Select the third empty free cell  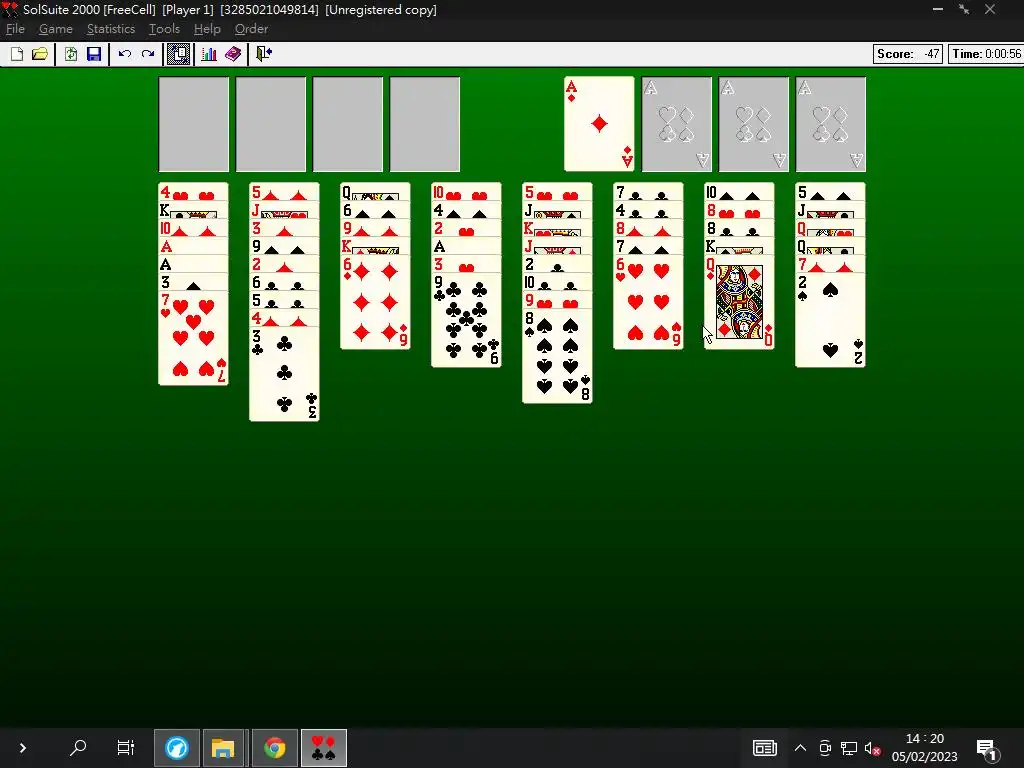pyautogui.click(x=347, y=124)
